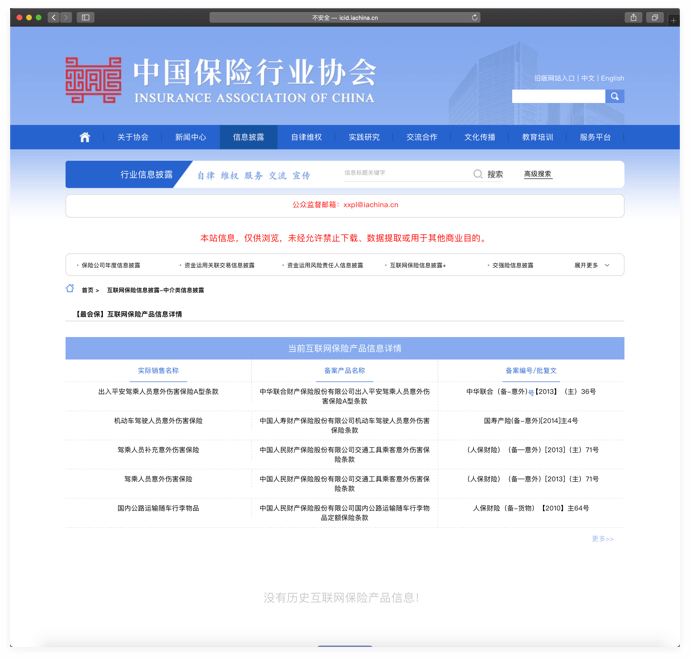Click 驾乘人员补充意外伤害保险 sales name cell
Viewport: 690px width, 659px height.
pyautogui.click(x=158, y=450)
